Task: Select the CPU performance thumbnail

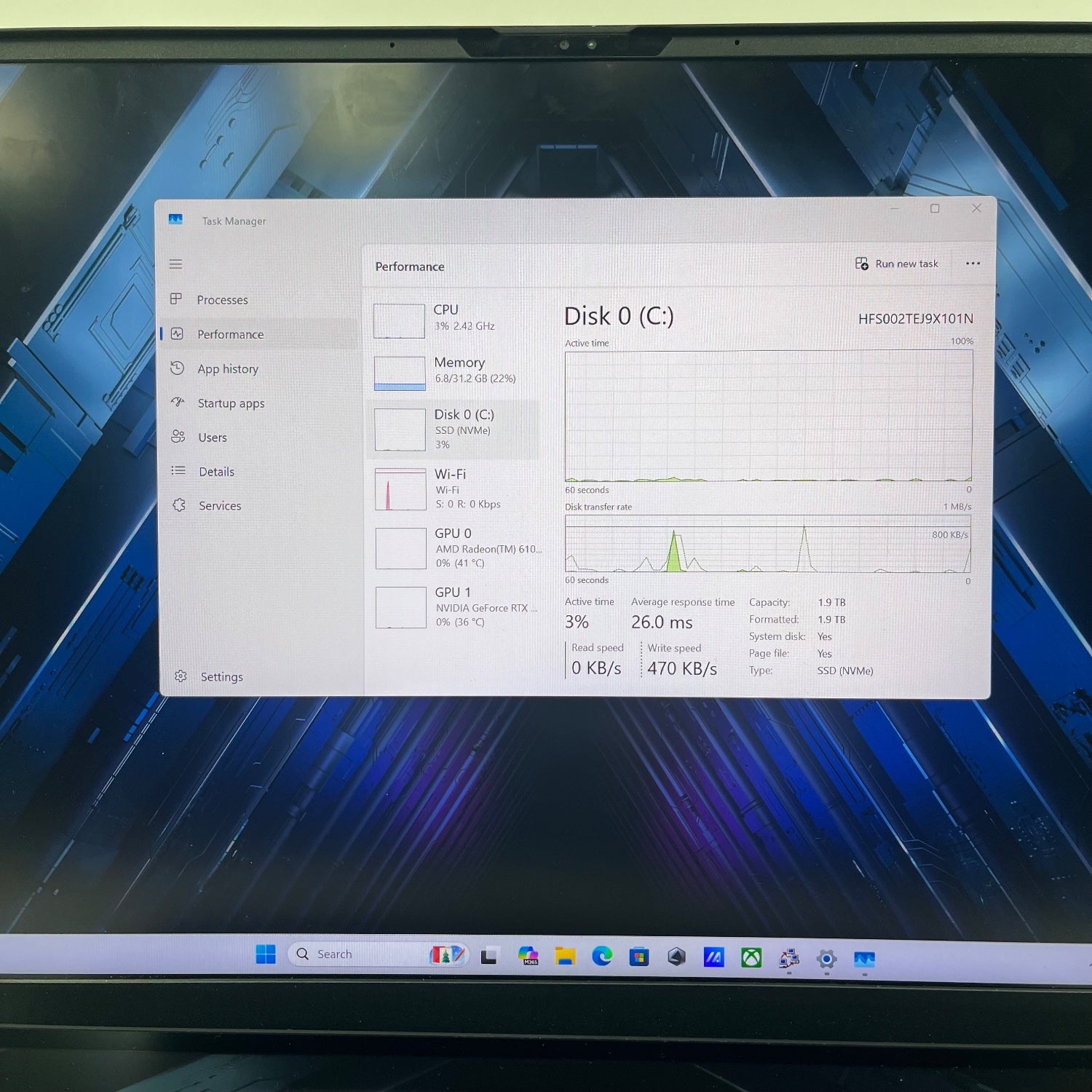Action: 399,320
